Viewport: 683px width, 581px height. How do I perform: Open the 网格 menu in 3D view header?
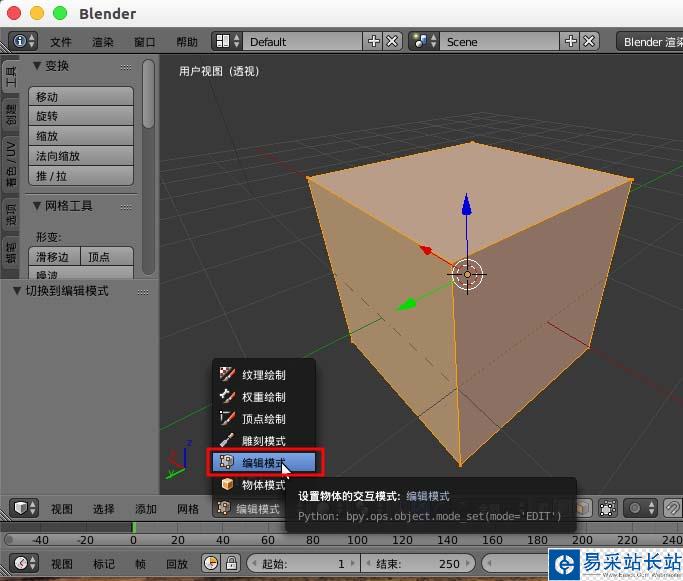(188, 509)
